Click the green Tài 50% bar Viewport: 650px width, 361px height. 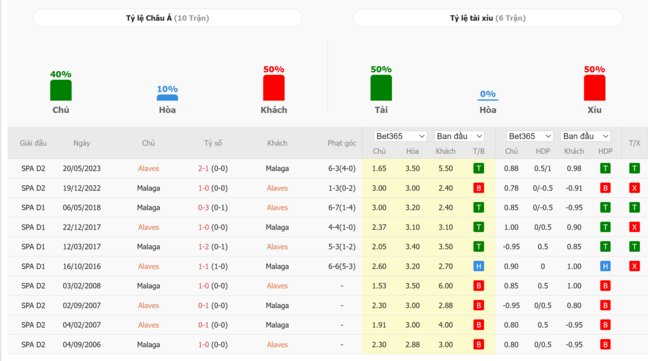381,88
